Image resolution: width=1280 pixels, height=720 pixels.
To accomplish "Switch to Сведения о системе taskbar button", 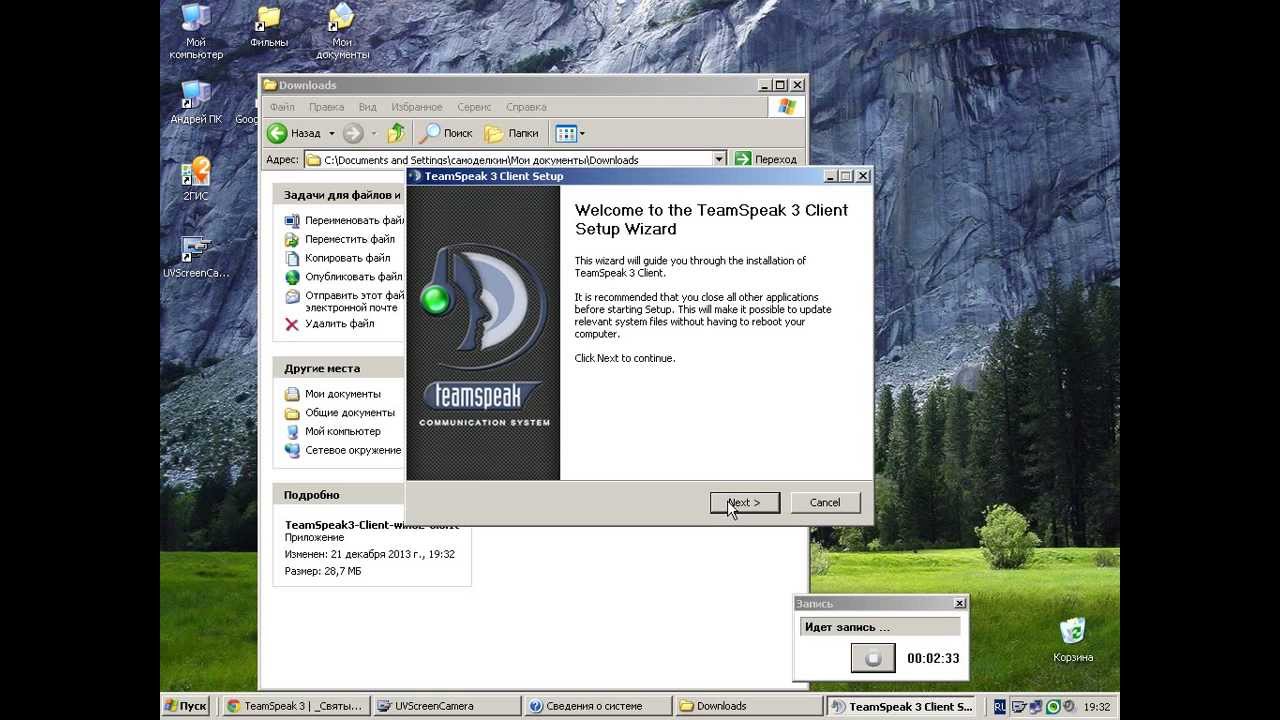I will tap(598, 706).
